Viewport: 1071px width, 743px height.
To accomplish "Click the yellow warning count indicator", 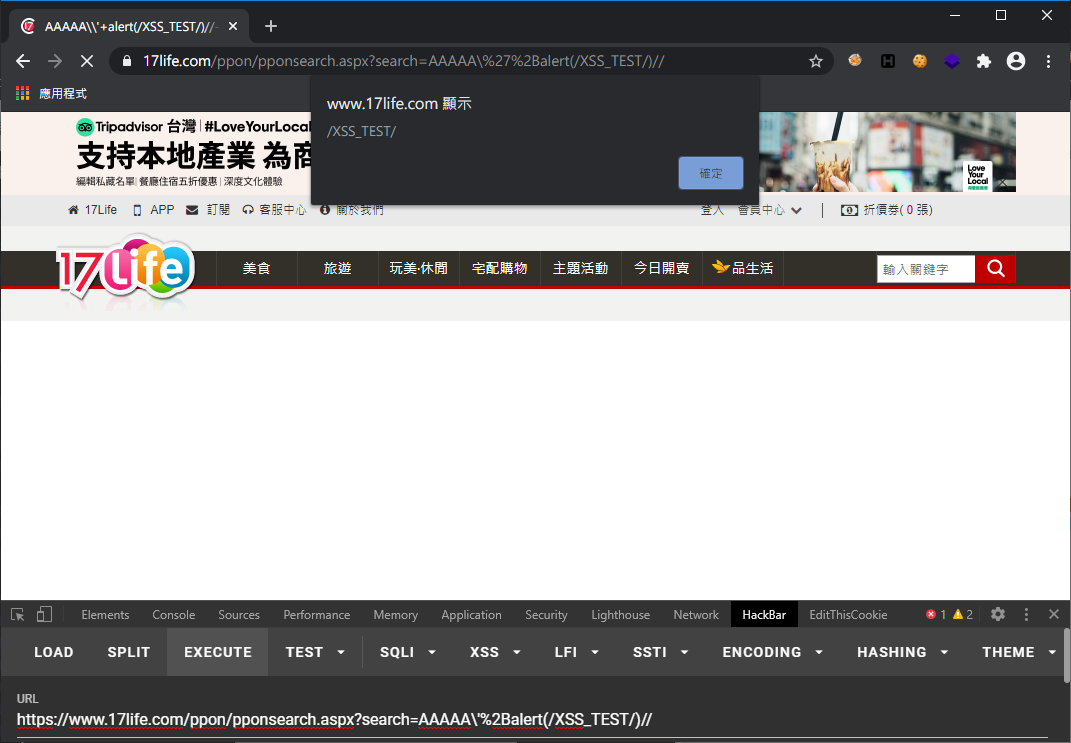I will click(963, 615).
